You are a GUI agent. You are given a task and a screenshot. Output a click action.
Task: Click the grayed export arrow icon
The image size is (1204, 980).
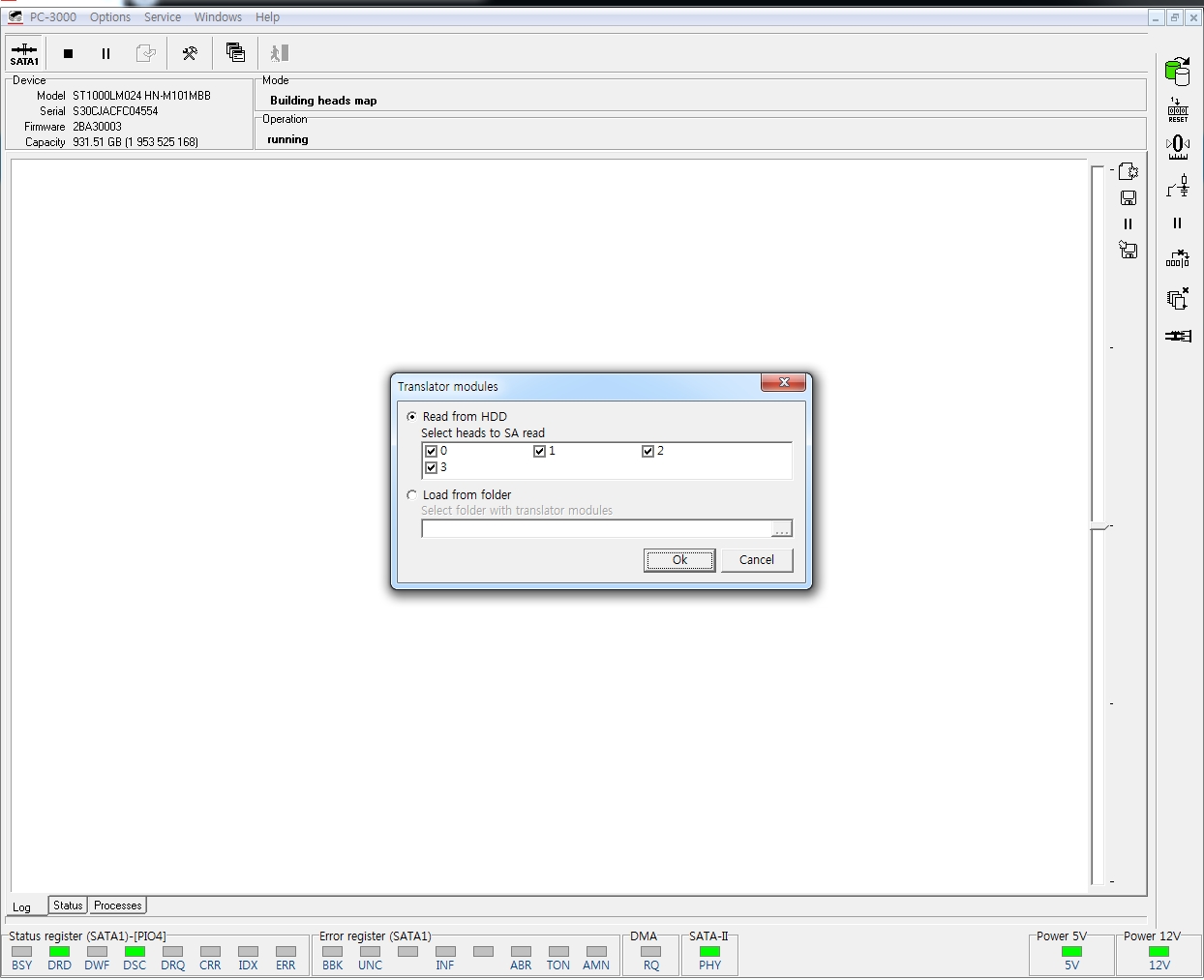click(145, 53)
